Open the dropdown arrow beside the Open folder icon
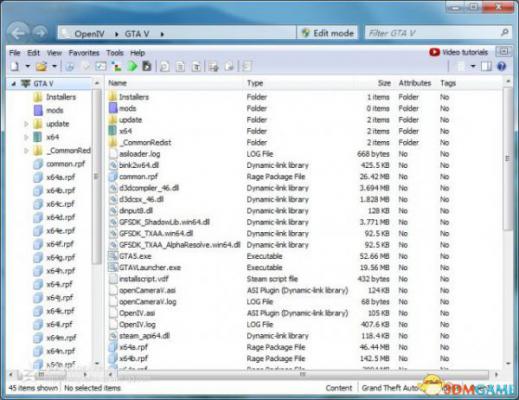The width and height of the screenshot is (519, 400). point(54,66)
